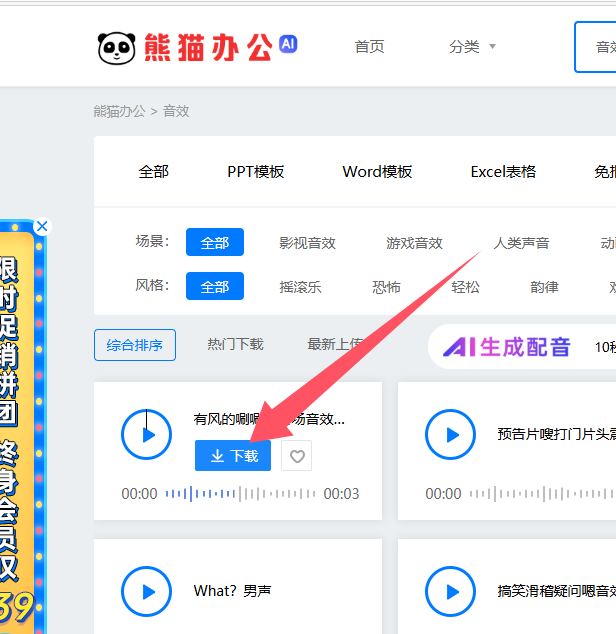Viewport: 616px width, 634px height.
Task: Filter style by 恐怖
Action: tap(386, 287)
